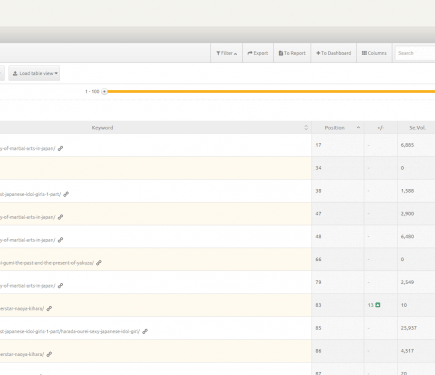
Task: Select the search volume 4,517 cell
Action: (x=416, y=351)
